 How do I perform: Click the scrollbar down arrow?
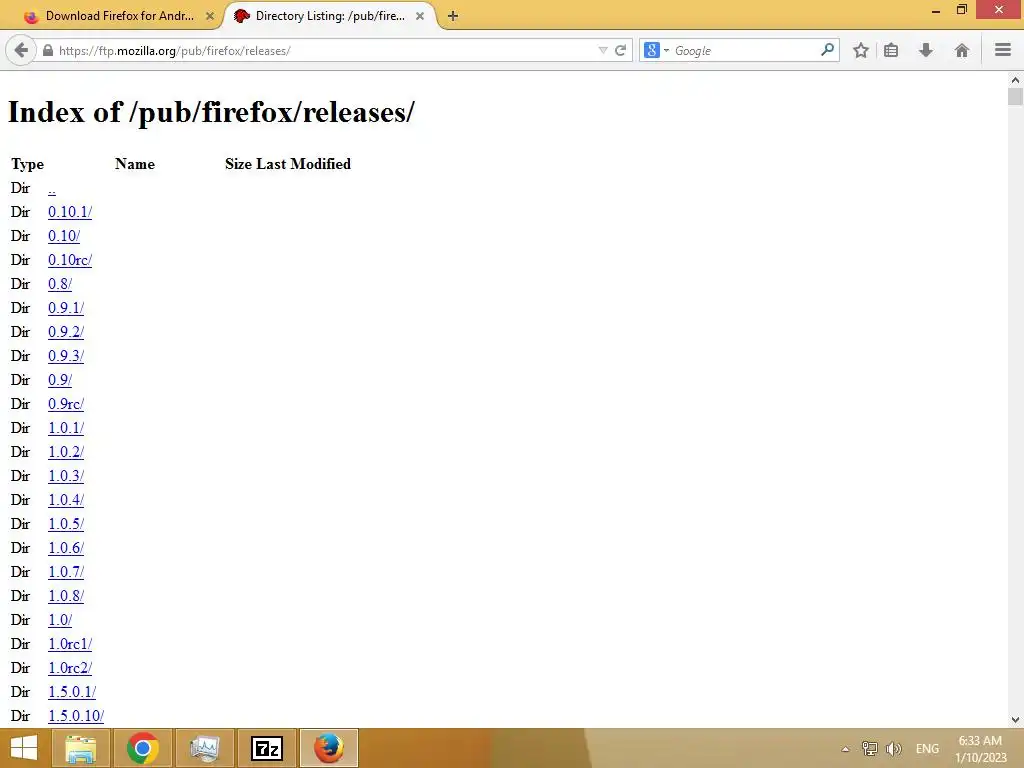pyautogui.click(x=1015, y=720)
